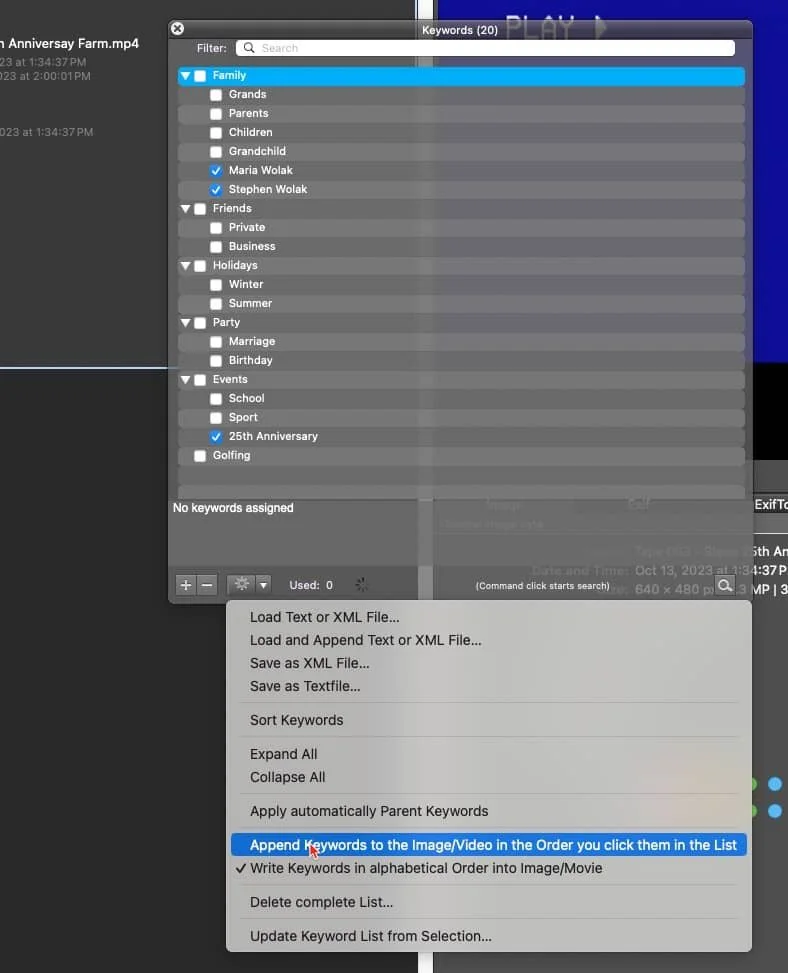Viewport: 788px width, 973px height.
Task: Select the Maria Wolak keyword label
Action: (x=261, y=170)
